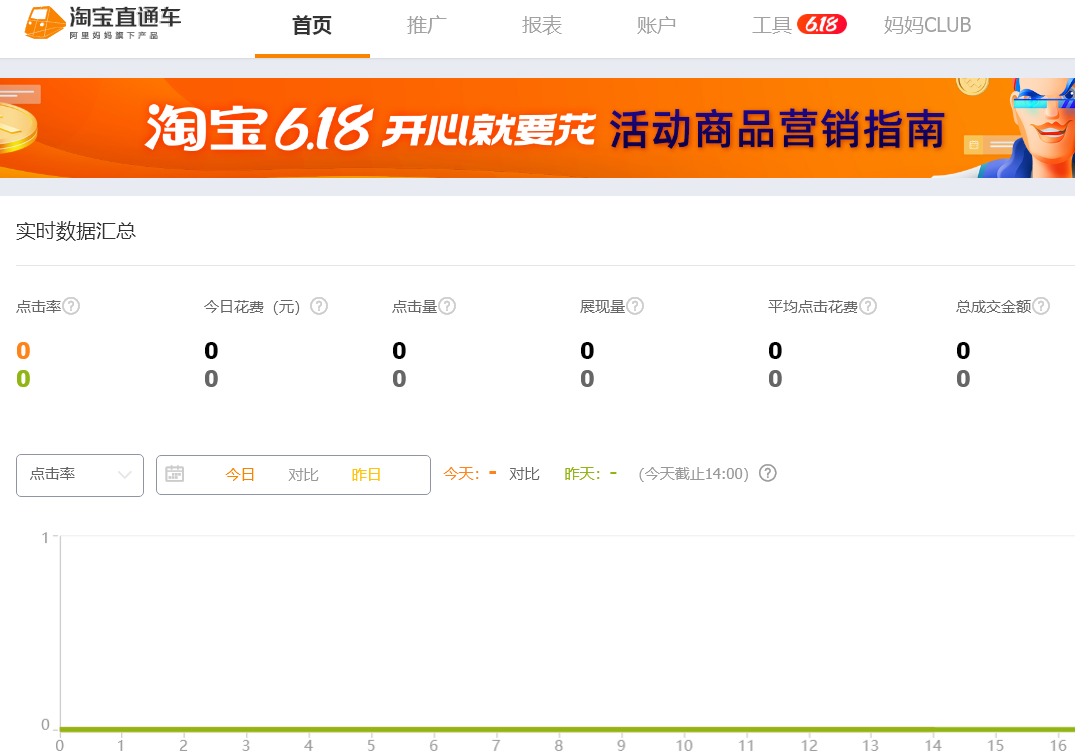The width and height of the screenshot is (1075, 753).
Task: Show help for 展现量 metric
Action: click(x=635, y=306)
